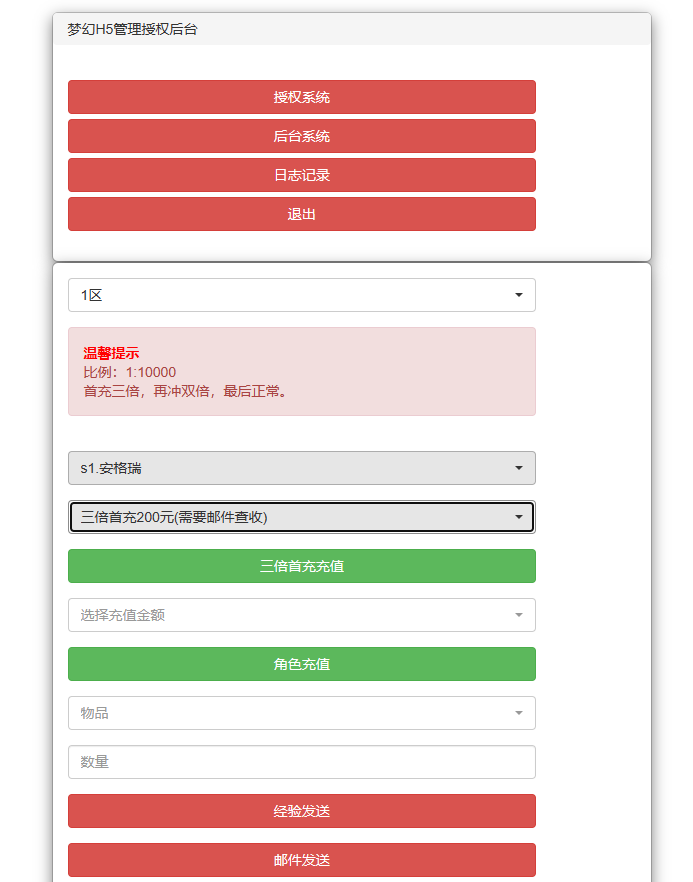
Task: Go to 日志记录 log records
Action: pos(301,175)
